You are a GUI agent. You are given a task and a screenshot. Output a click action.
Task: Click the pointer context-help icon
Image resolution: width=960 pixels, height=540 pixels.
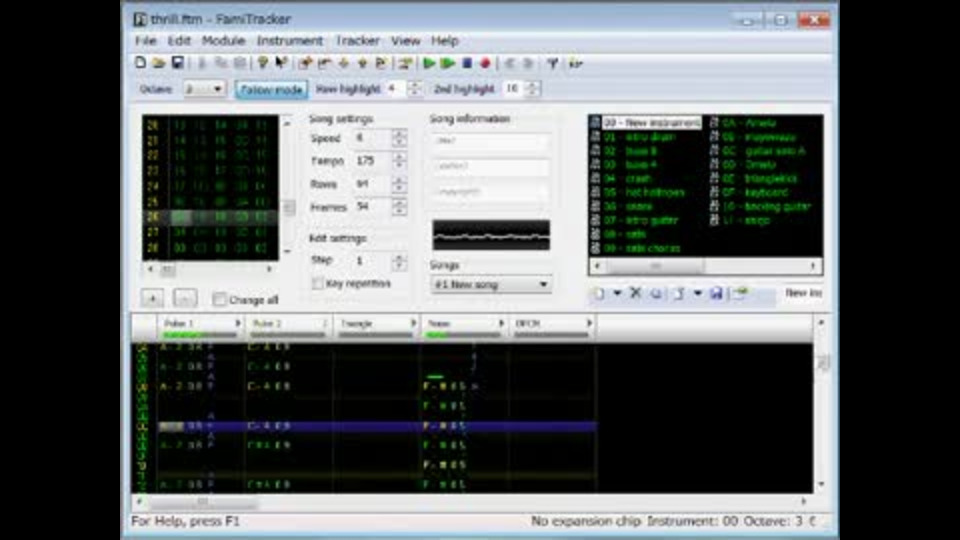(281, 63)
